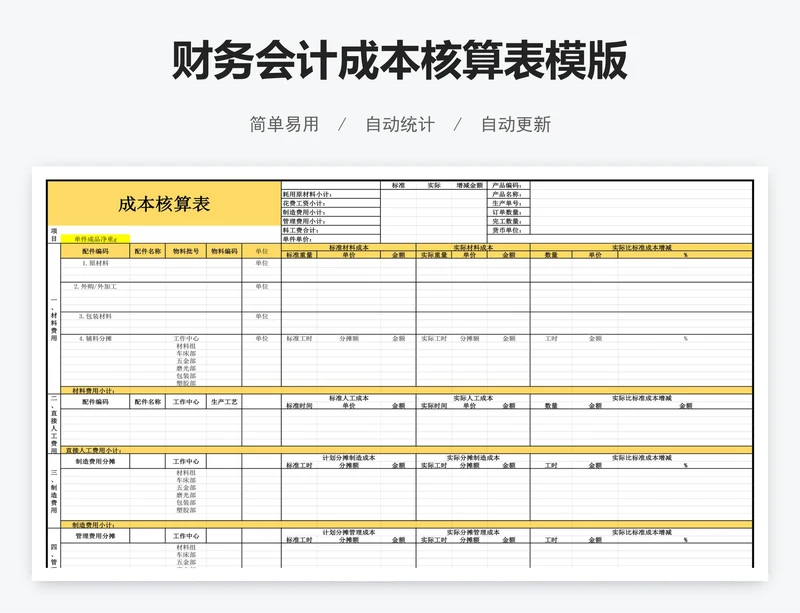
Task: Select the 增减金额 column header
Action: (469, 185)
